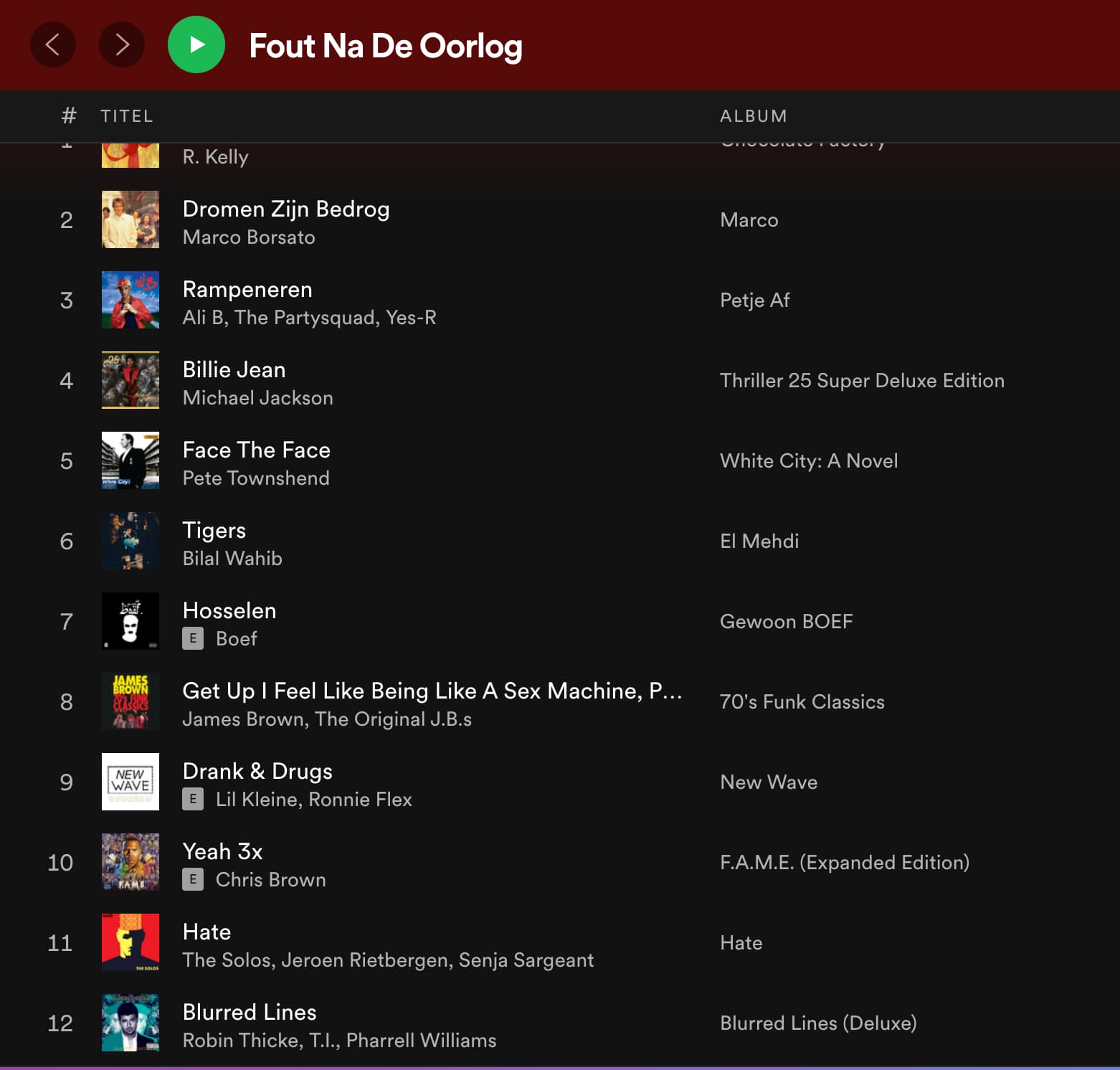This screenshot has width=1120, height=1070.
Task: Open the album Petje Af
Action: click(755, 300)
